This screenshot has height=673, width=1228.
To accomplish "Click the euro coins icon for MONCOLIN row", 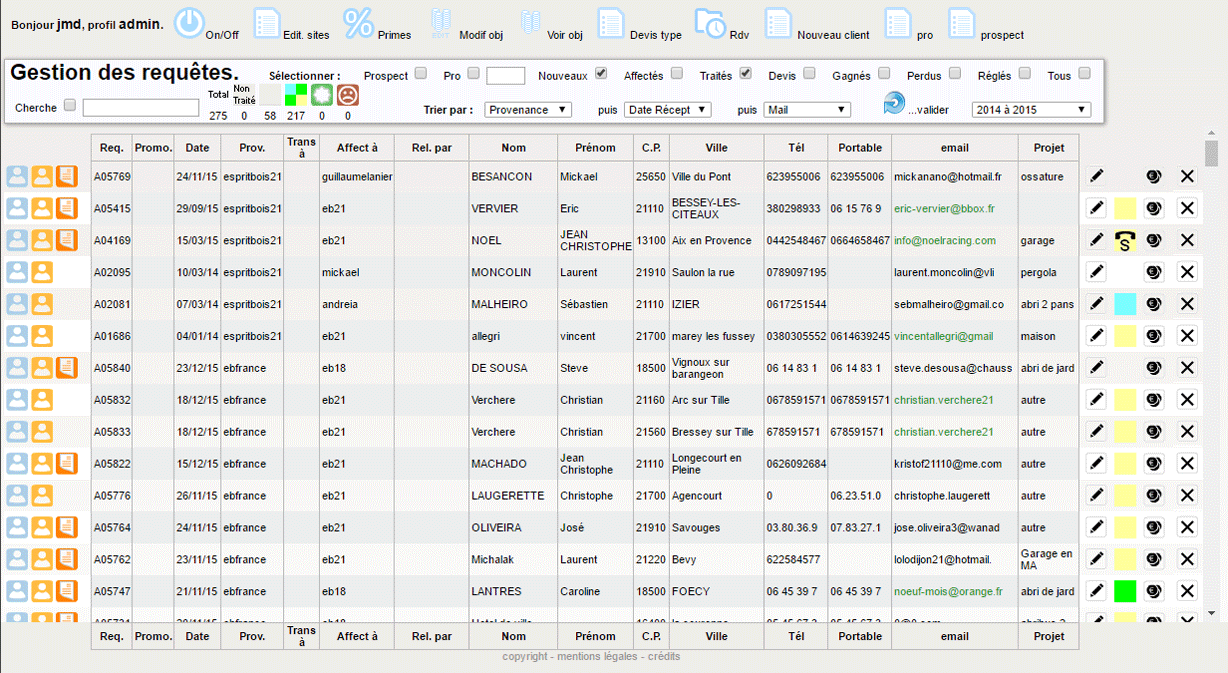I will pyautogui.click(x=1154, y=272).
